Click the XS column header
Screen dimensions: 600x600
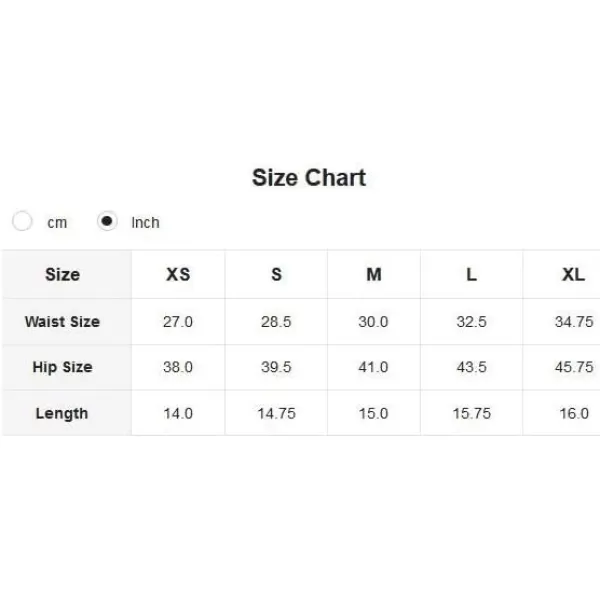[x=178, y=274]
